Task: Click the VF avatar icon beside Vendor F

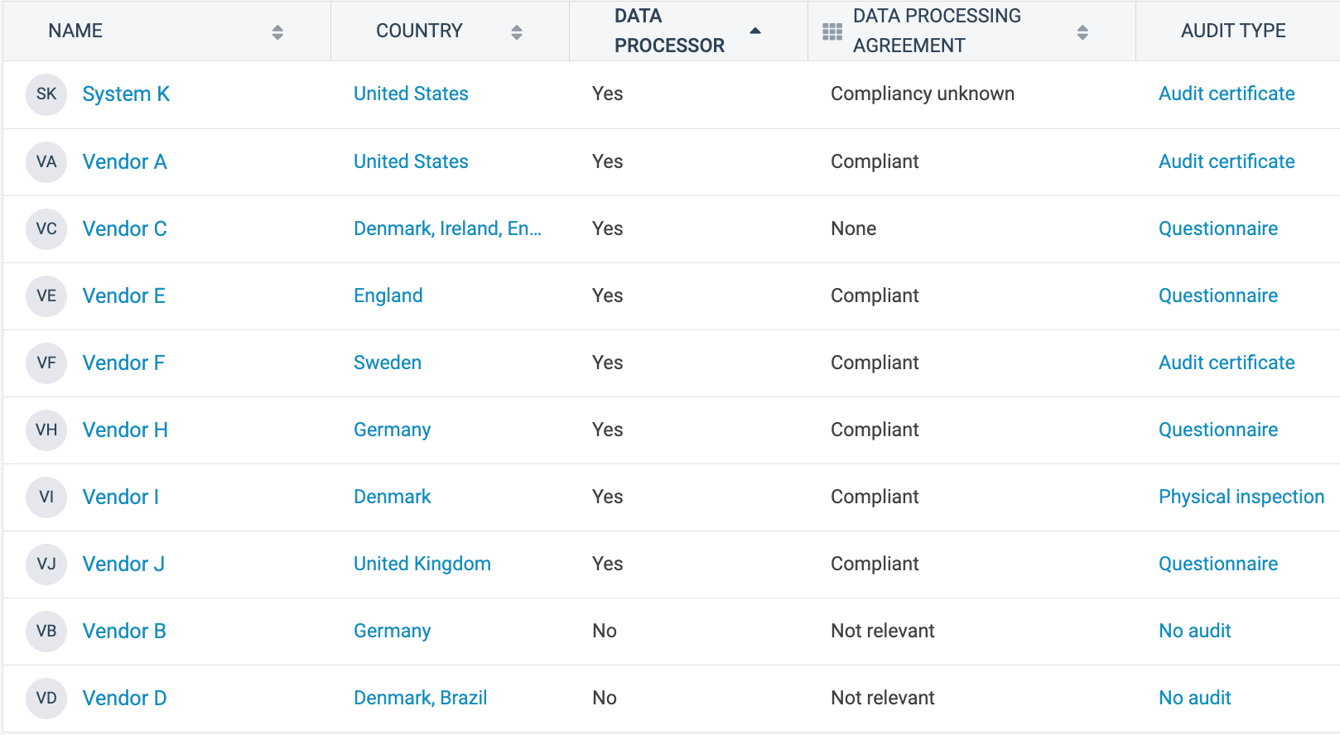Action: [46, 362]
